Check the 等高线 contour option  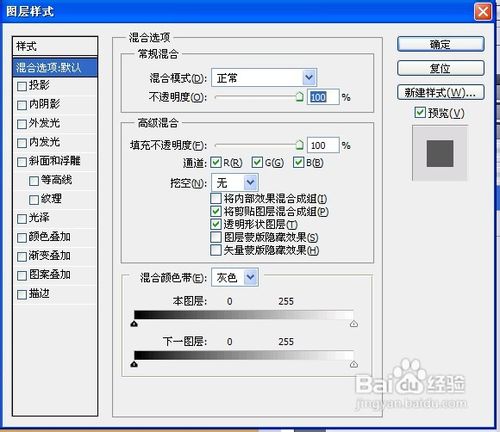(x=34, y=181)
